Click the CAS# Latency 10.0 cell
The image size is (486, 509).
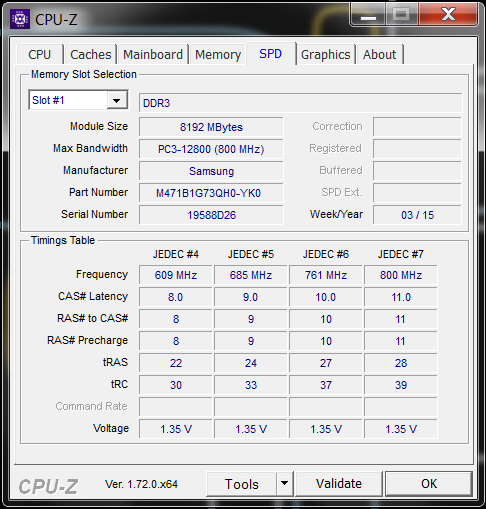pyautogui.click(x=326, y=297)
